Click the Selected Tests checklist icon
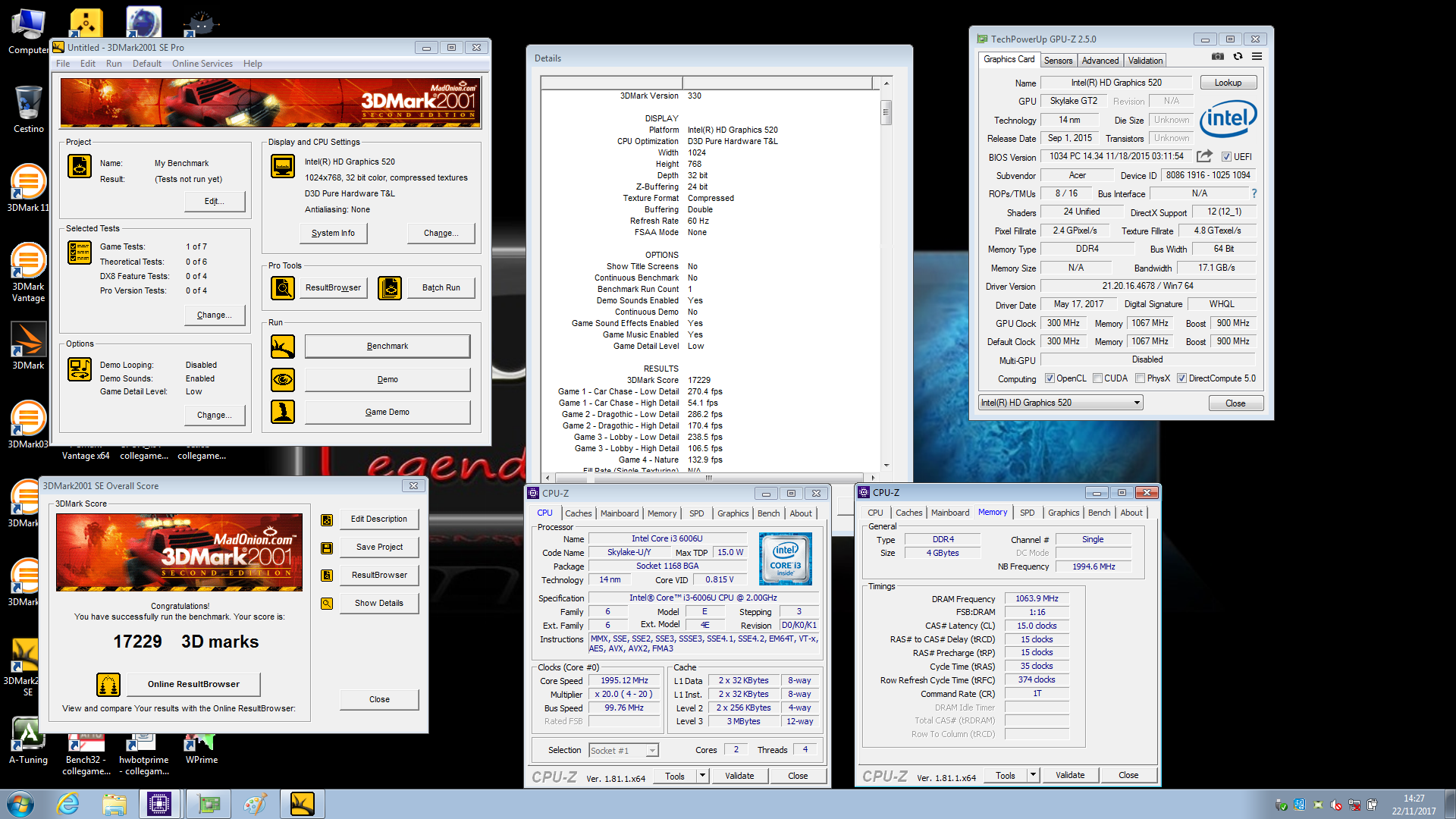This screenshot has width=1456, height=819. pos(80,253)
